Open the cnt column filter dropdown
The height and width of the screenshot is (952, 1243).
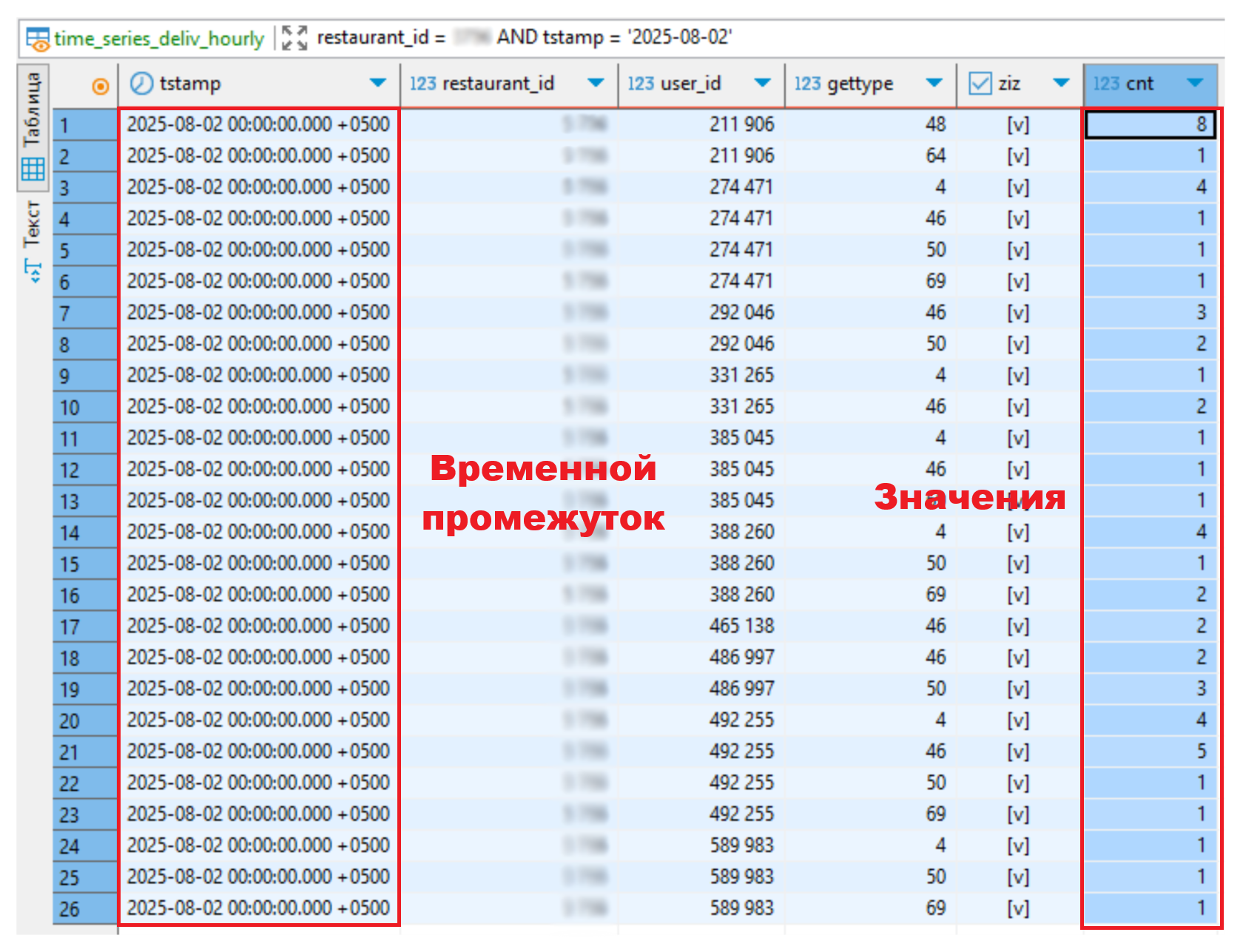[x=1194, y=83]
